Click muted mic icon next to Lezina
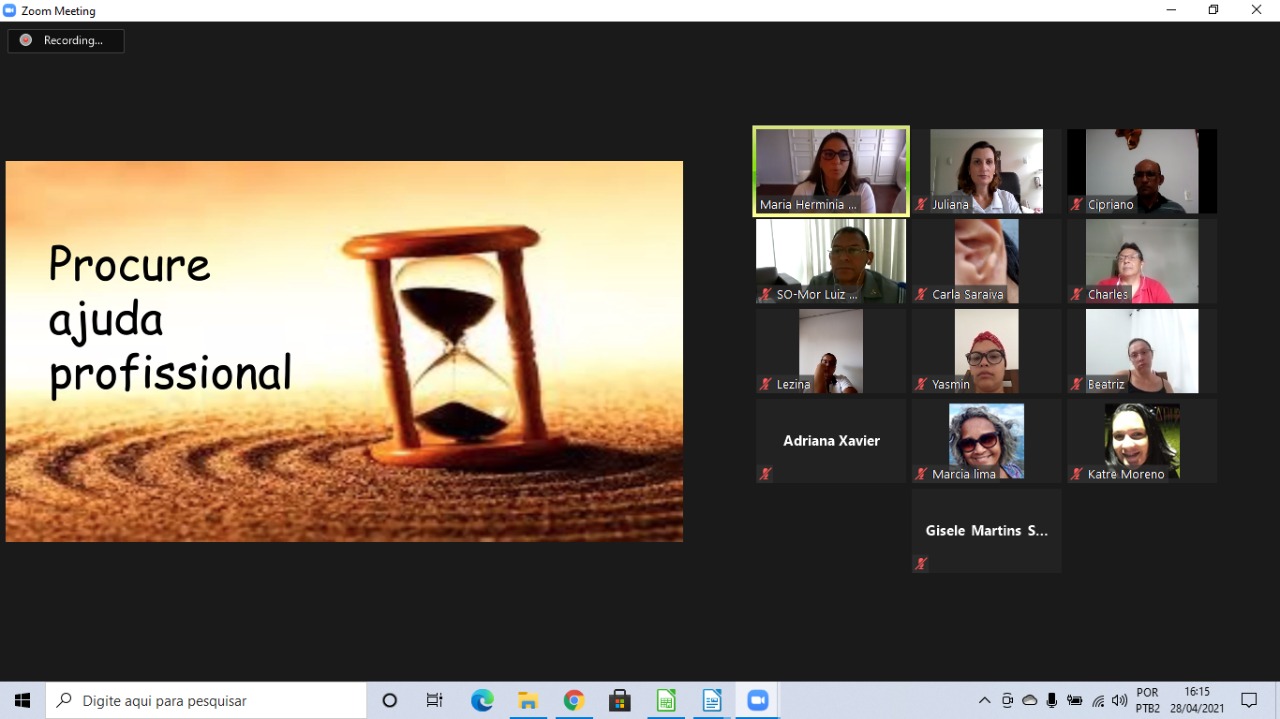This screenshot has width=1280, height=719. pos(766,384)
